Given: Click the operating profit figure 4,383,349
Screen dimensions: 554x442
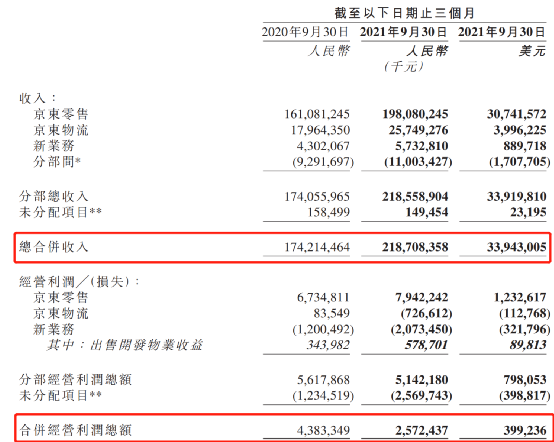Looking at the screenshot, I should pyautogui.click(x=323, y=430).
